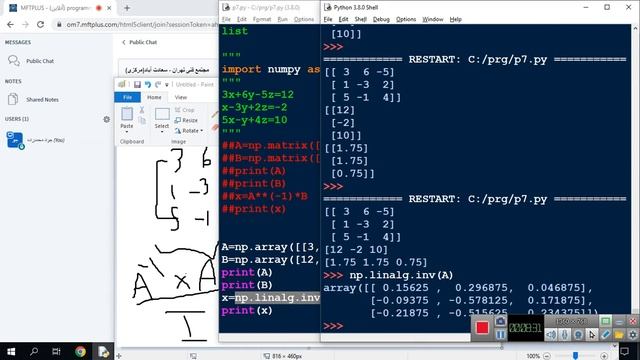
Task: Collapse Public Chat via back chevron
Action: 124,42
